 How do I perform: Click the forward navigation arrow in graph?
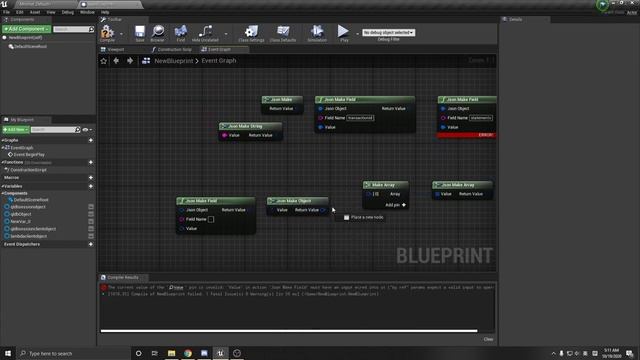pyautogui.click(x=130, y=61)
